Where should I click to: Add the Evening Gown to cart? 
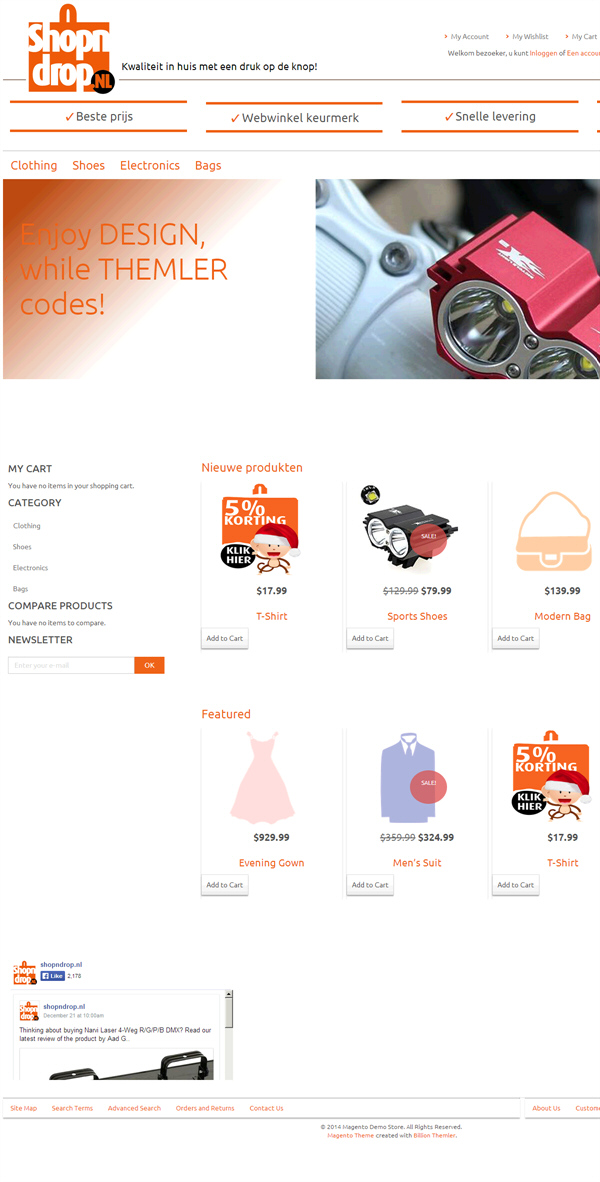point(225,885)
